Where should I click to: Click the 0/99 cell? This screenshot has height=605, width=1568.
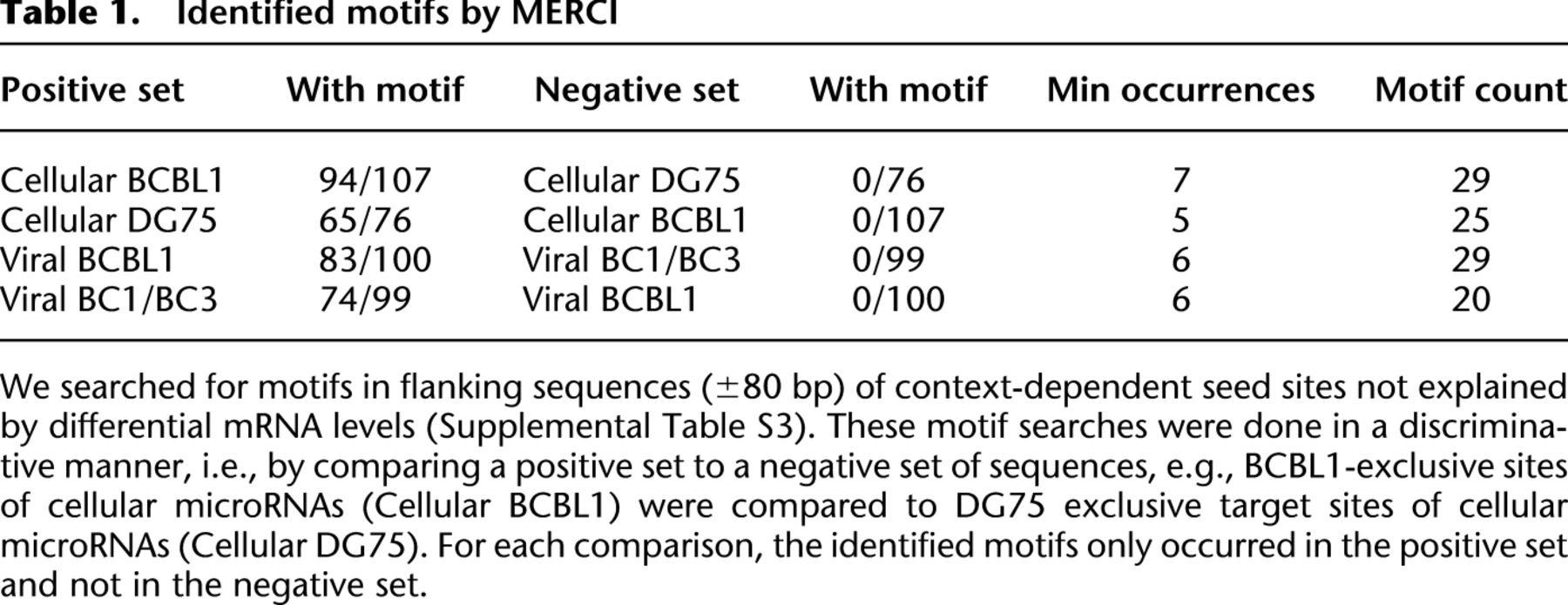pyautogui.click(x=889, y=260)
